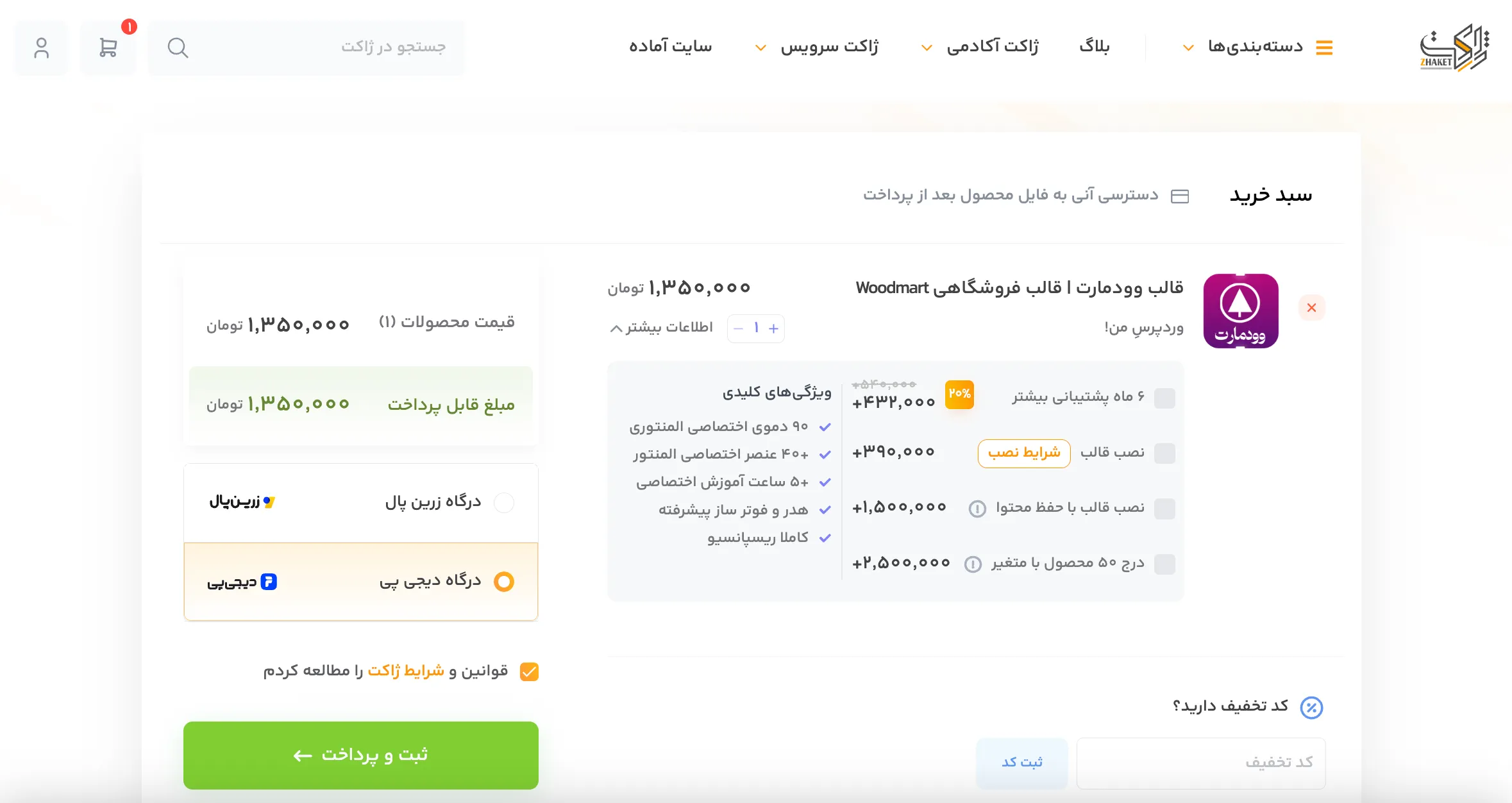This screenshot has height=803, width=1512.
Task: Check the نصب قالب option
Action: pos(1164,453)
